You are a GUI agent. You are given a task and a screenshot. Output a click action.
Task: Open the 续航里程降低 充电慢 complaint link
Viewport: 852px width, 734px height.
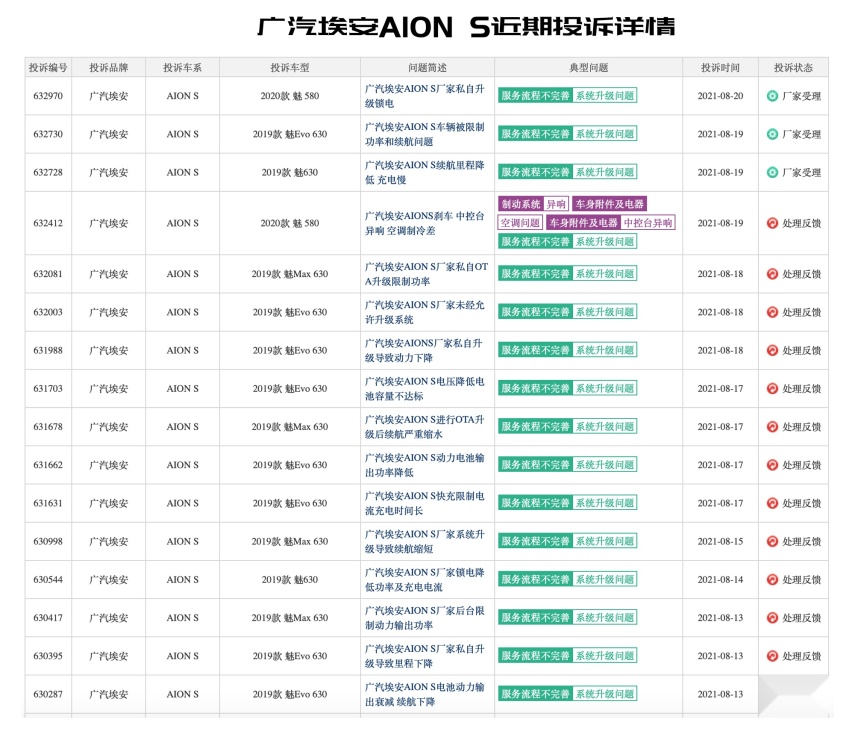coord(424,172)
